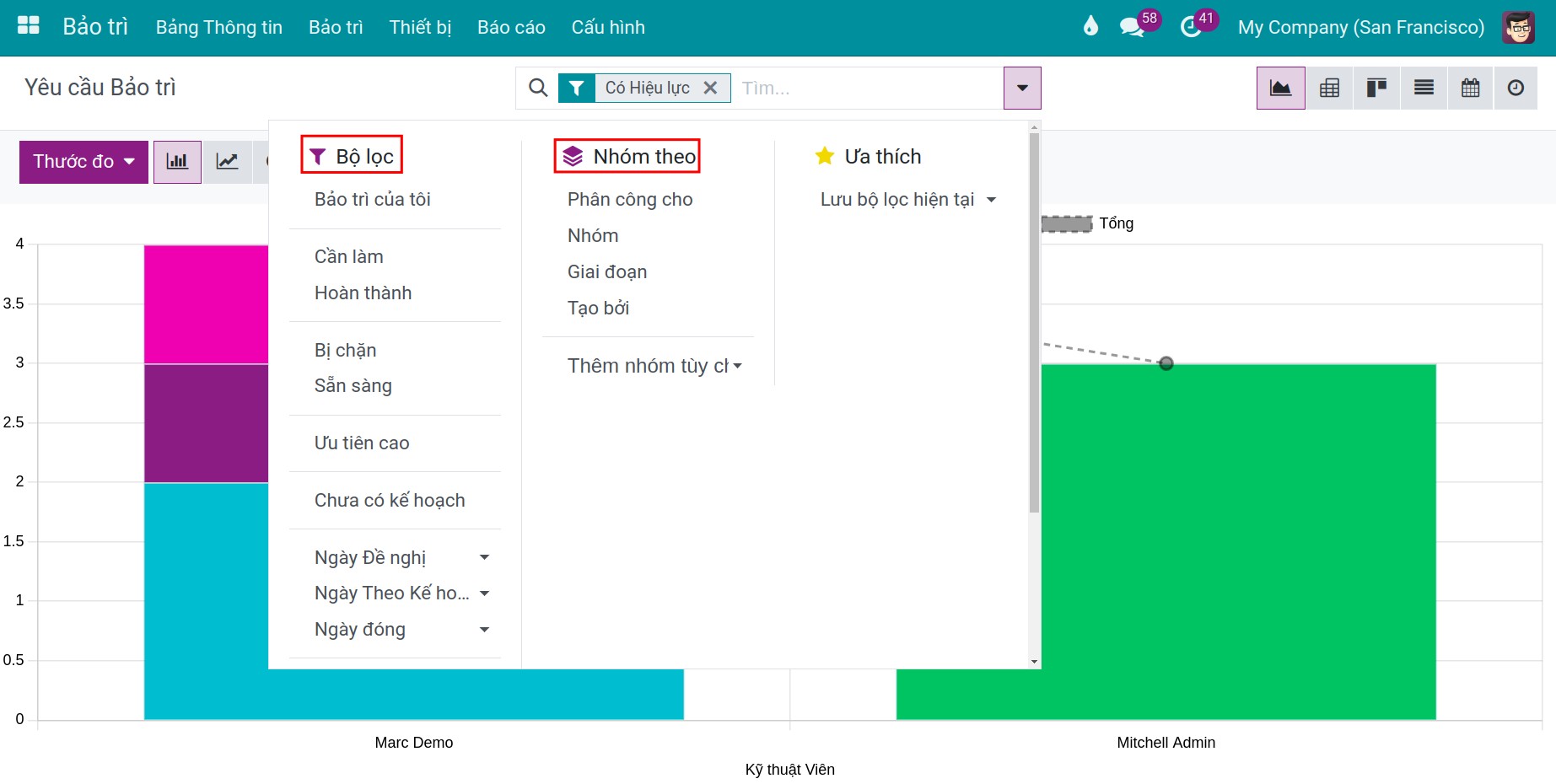Open the Thước đo measures dropdown

coord(83,162)
